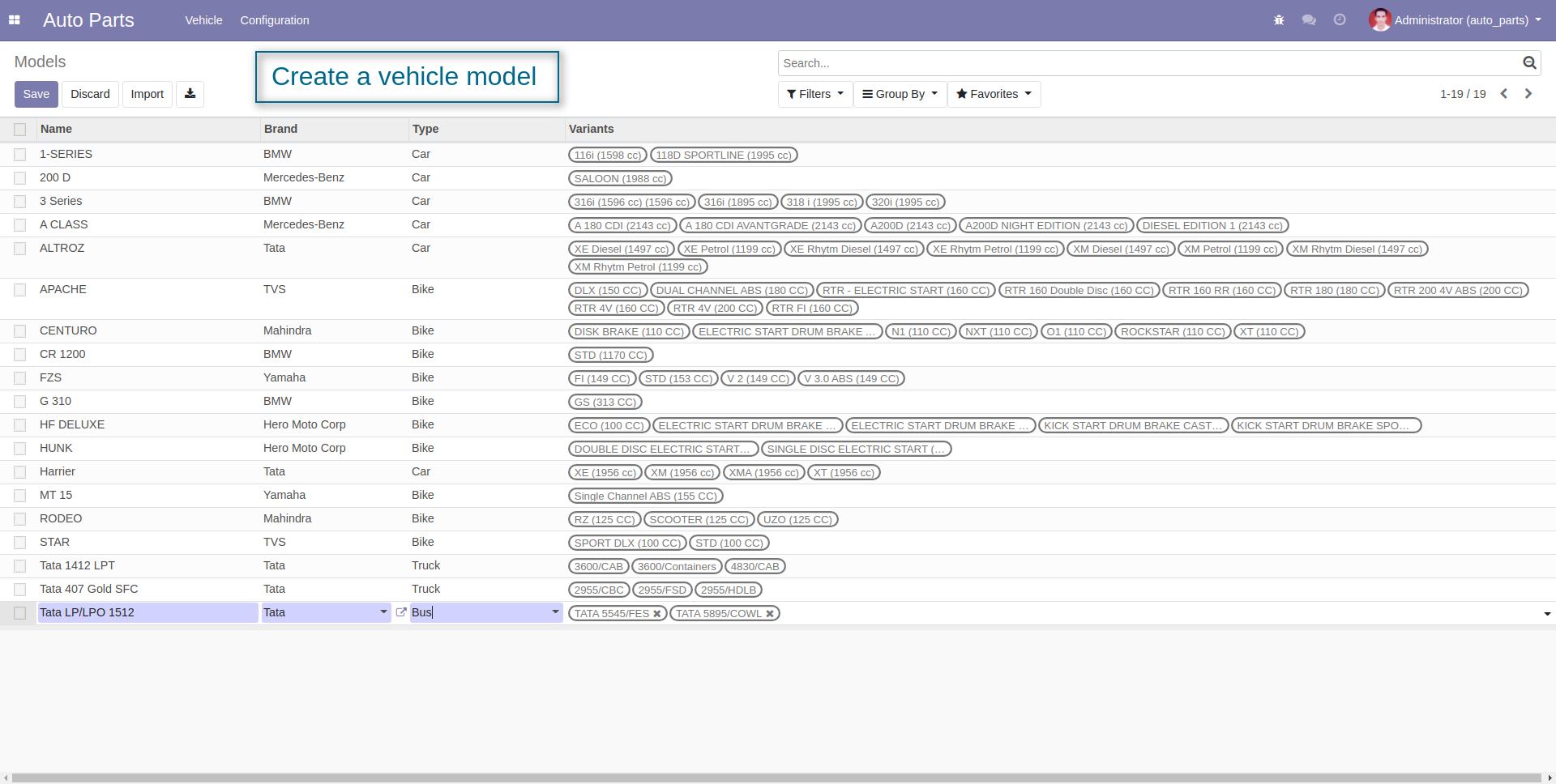
Task: Open the activities clock icon
Action: coord(1340,20)
